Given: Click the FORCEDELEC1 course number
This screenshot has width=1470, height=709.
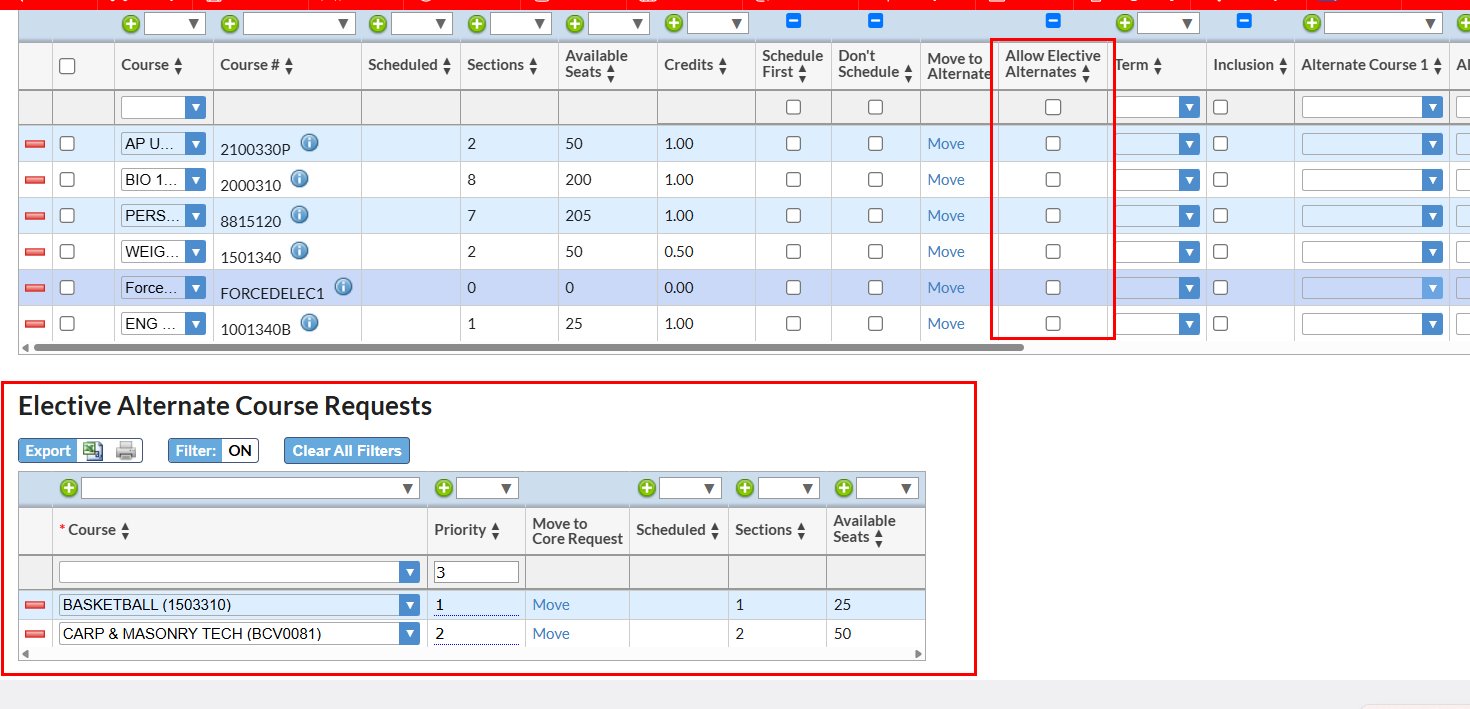Looking at the screenshot, I should coord(273,294).
